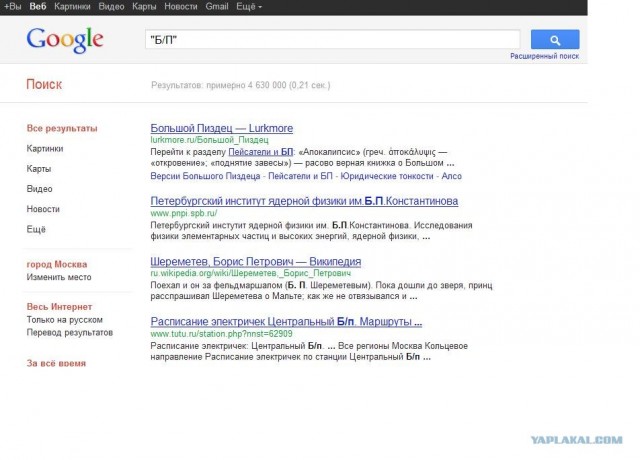This screenshot has width=640, height=460.
Task: Filter results by Картинки in sidebar
Action: coord(45,149)
